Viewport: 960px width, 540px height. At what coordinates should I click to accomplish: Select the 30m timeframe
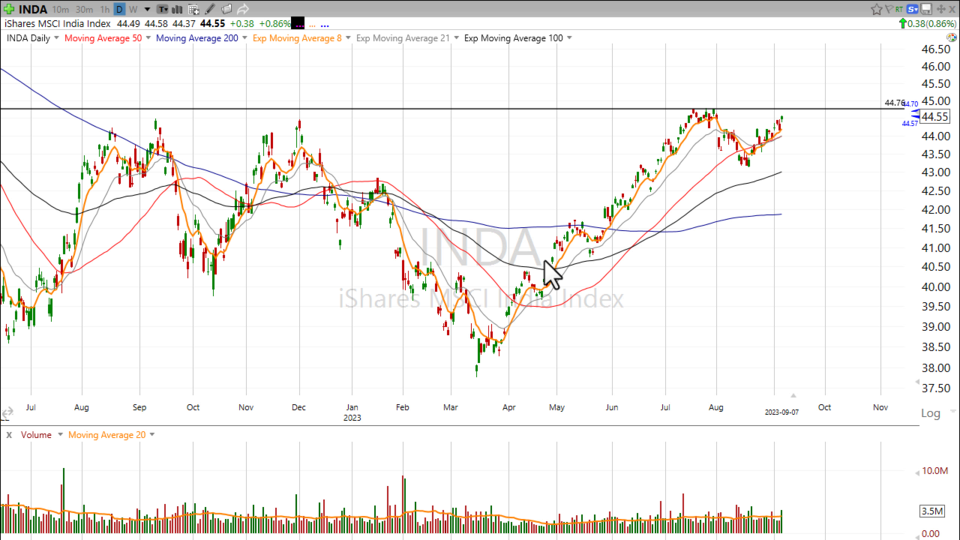84,9
